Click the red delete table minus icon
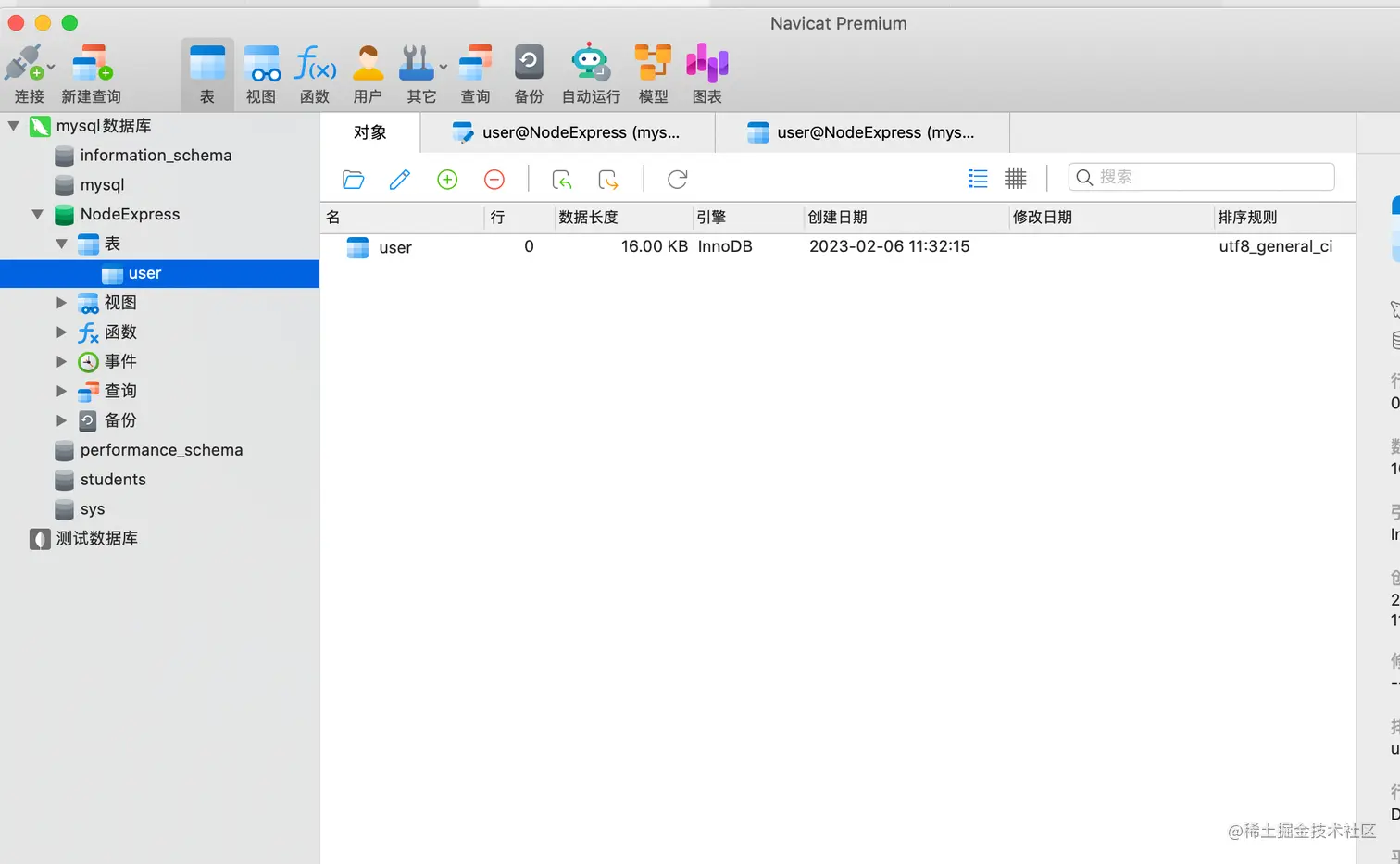1400x864 pixels. [x=494, y=180]
